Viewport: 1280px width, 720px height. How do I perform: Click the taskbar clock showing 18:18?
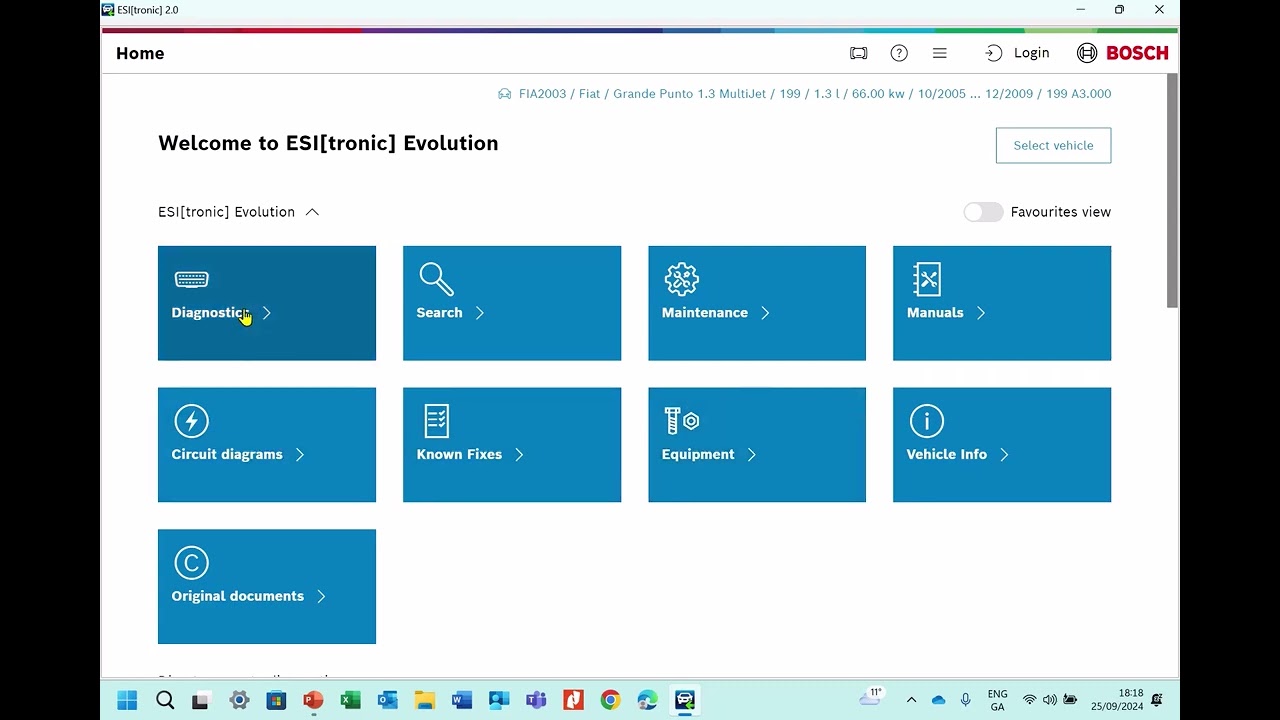1117,700
